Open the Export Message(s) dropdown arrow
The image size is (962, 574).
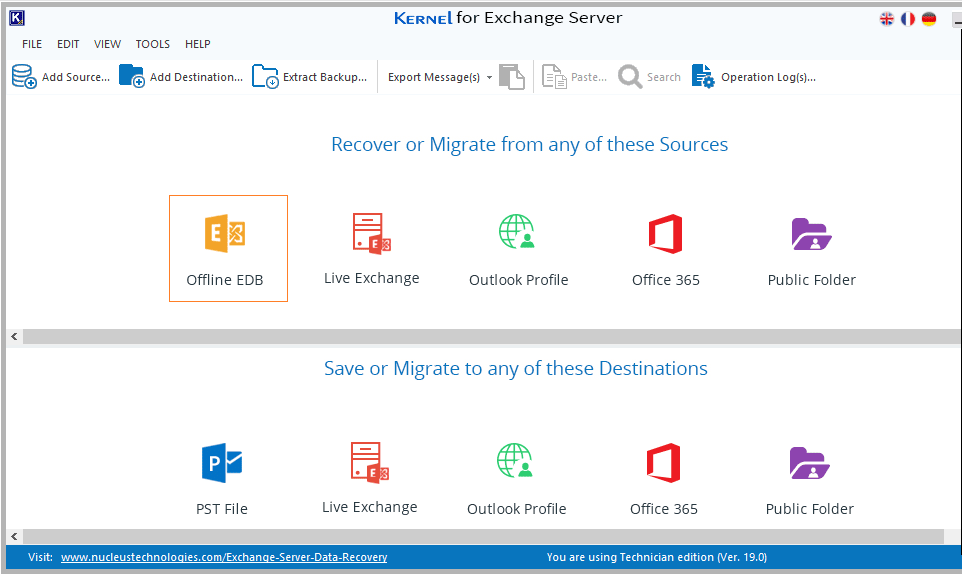tap(489, 77)
